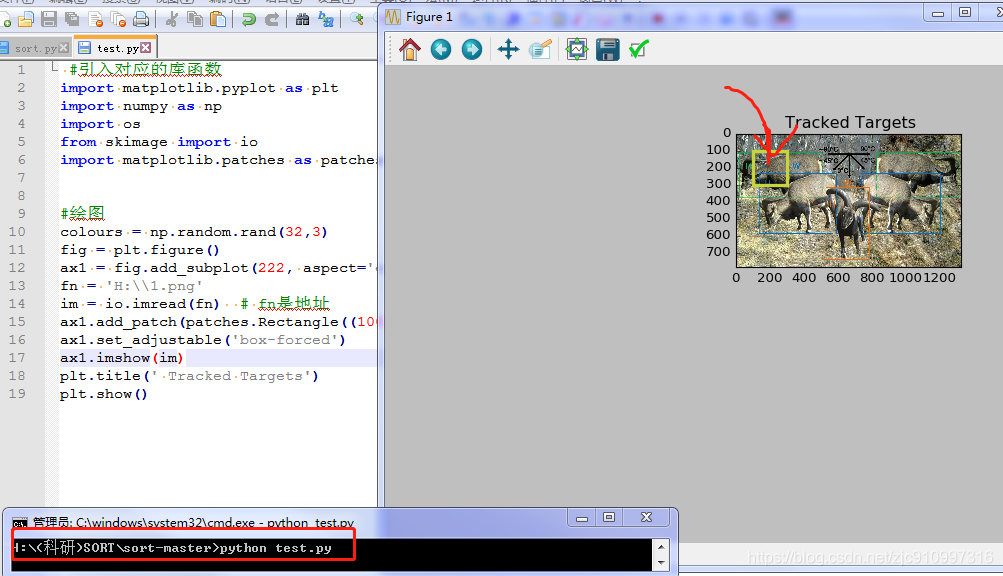Open the axis edit tool (pencil icon)
Viewport: 1003px width, 576px height.
click(542, 48)
